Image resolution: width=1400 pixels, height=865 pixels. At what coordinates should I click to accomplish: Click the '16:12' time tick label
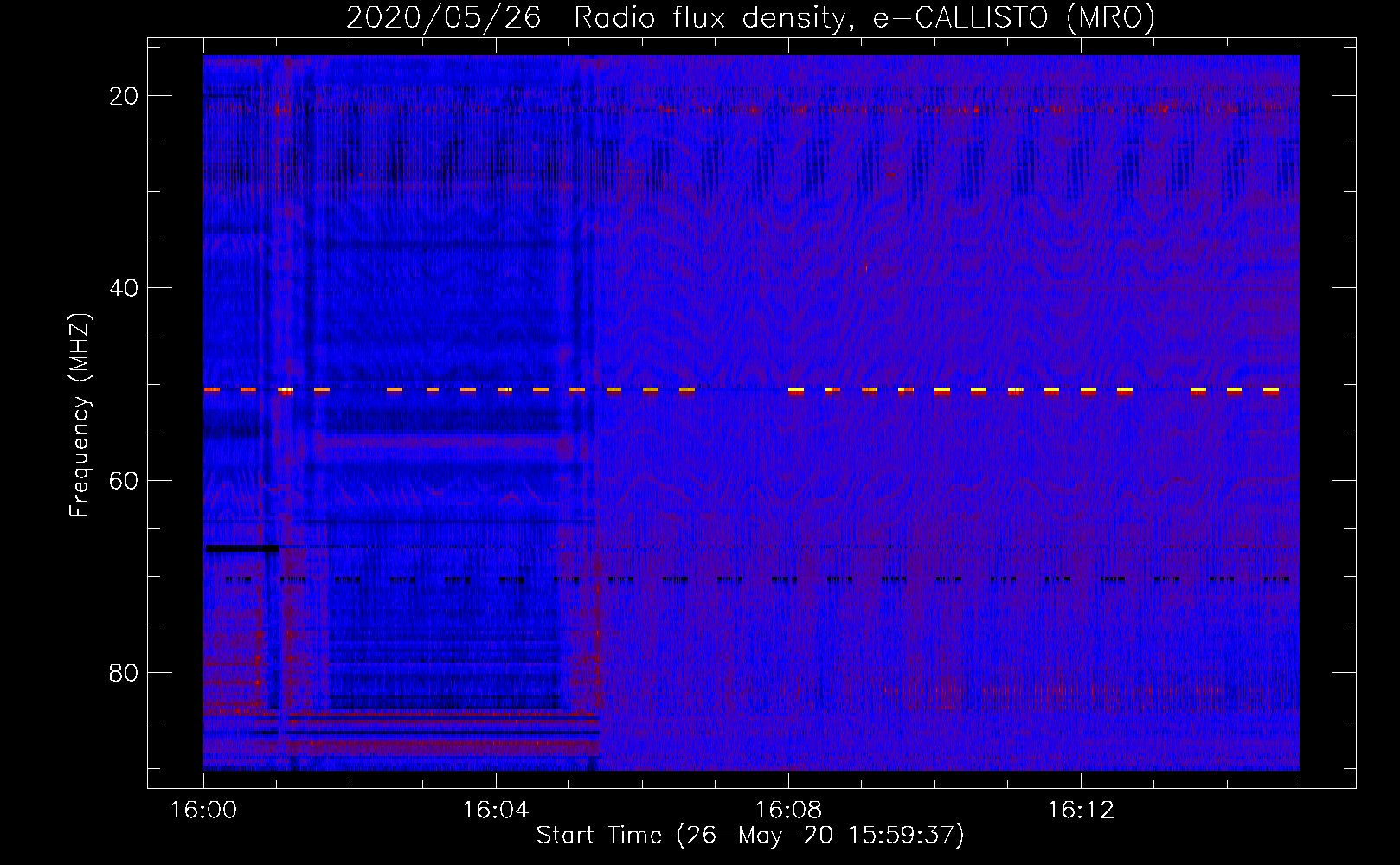[1081, 811]
